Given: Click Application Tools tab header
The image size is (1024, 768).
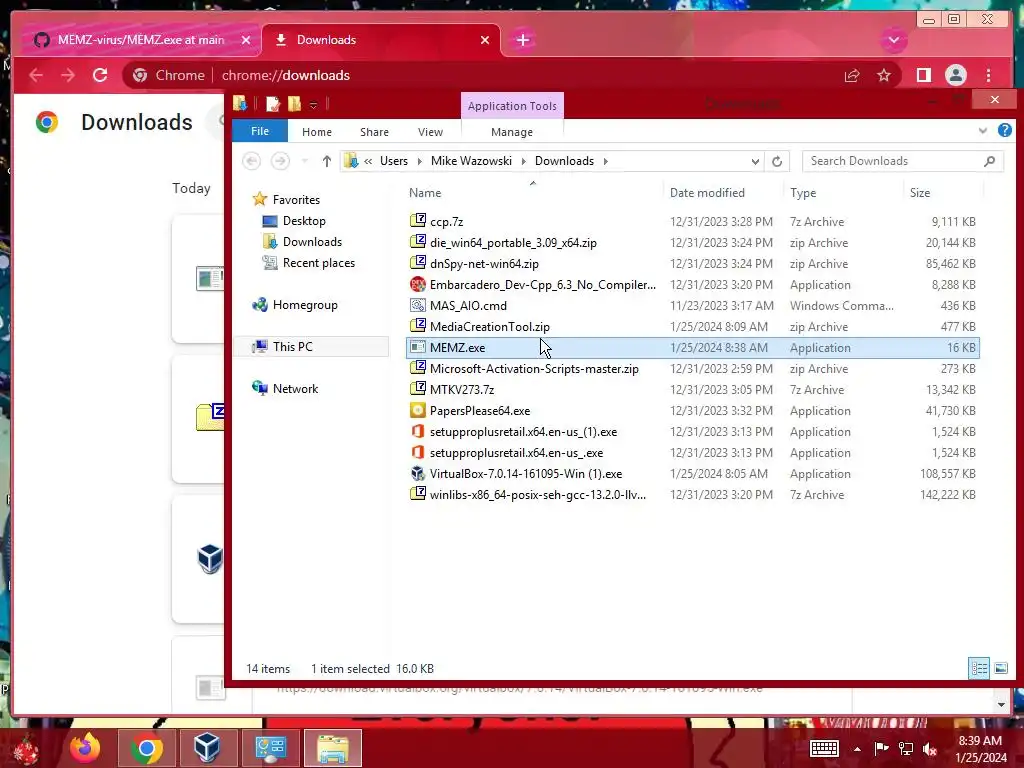Looking at the screenshot, I should (x=512, y=106).
